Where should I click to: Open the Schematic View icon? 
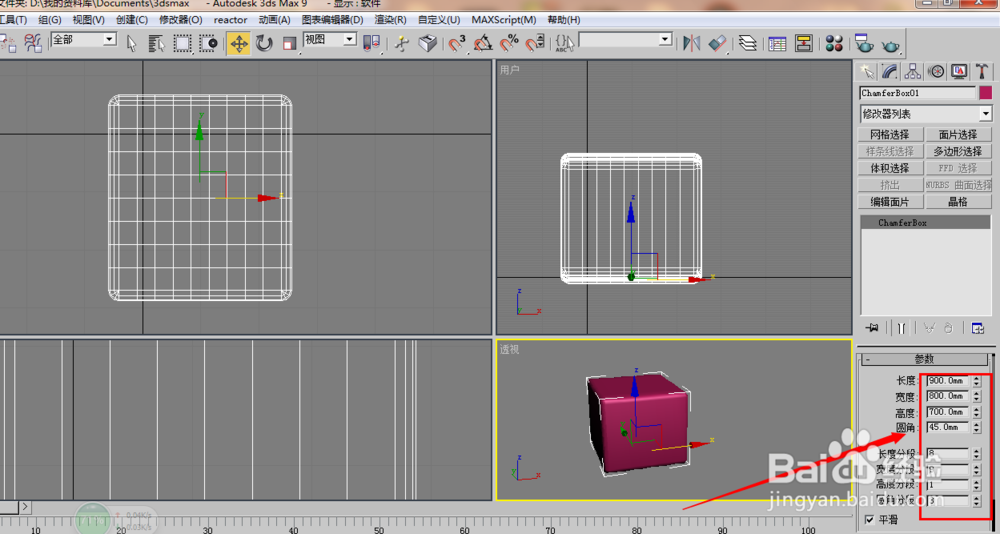(804, 43)
